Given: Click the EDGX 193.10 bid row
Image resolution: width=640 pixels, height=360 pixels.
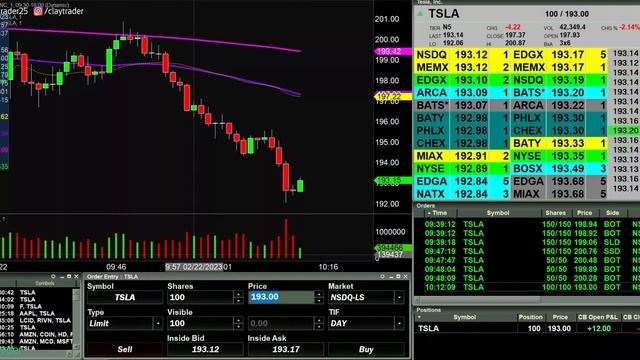Looking at the screenshot, I should [x=462, y=80].
